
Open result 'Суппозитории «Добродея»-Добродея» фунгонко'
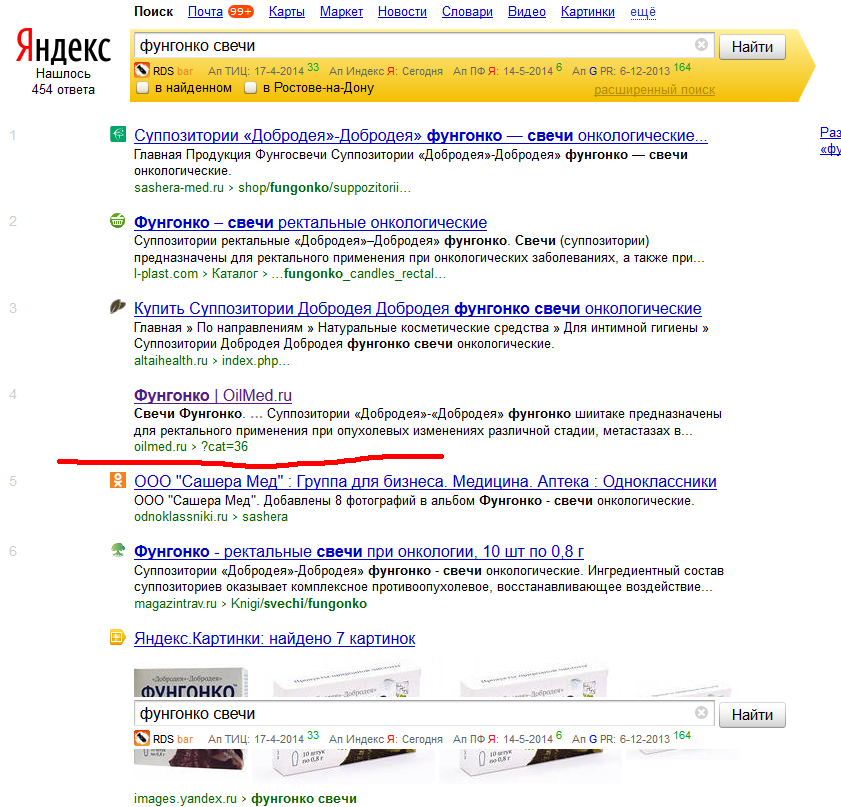coord(420,136)
